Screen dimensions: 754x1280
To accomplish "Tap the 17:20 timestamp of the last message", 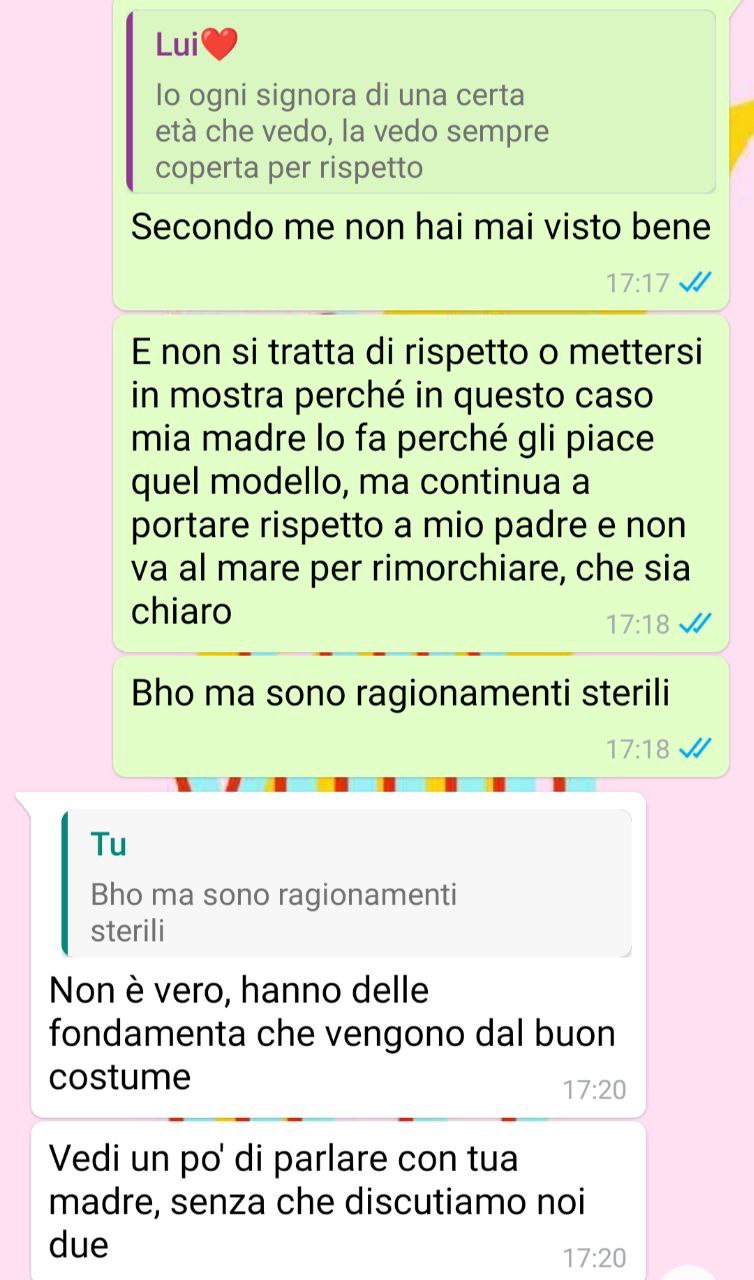I will tap(594, 1257).
